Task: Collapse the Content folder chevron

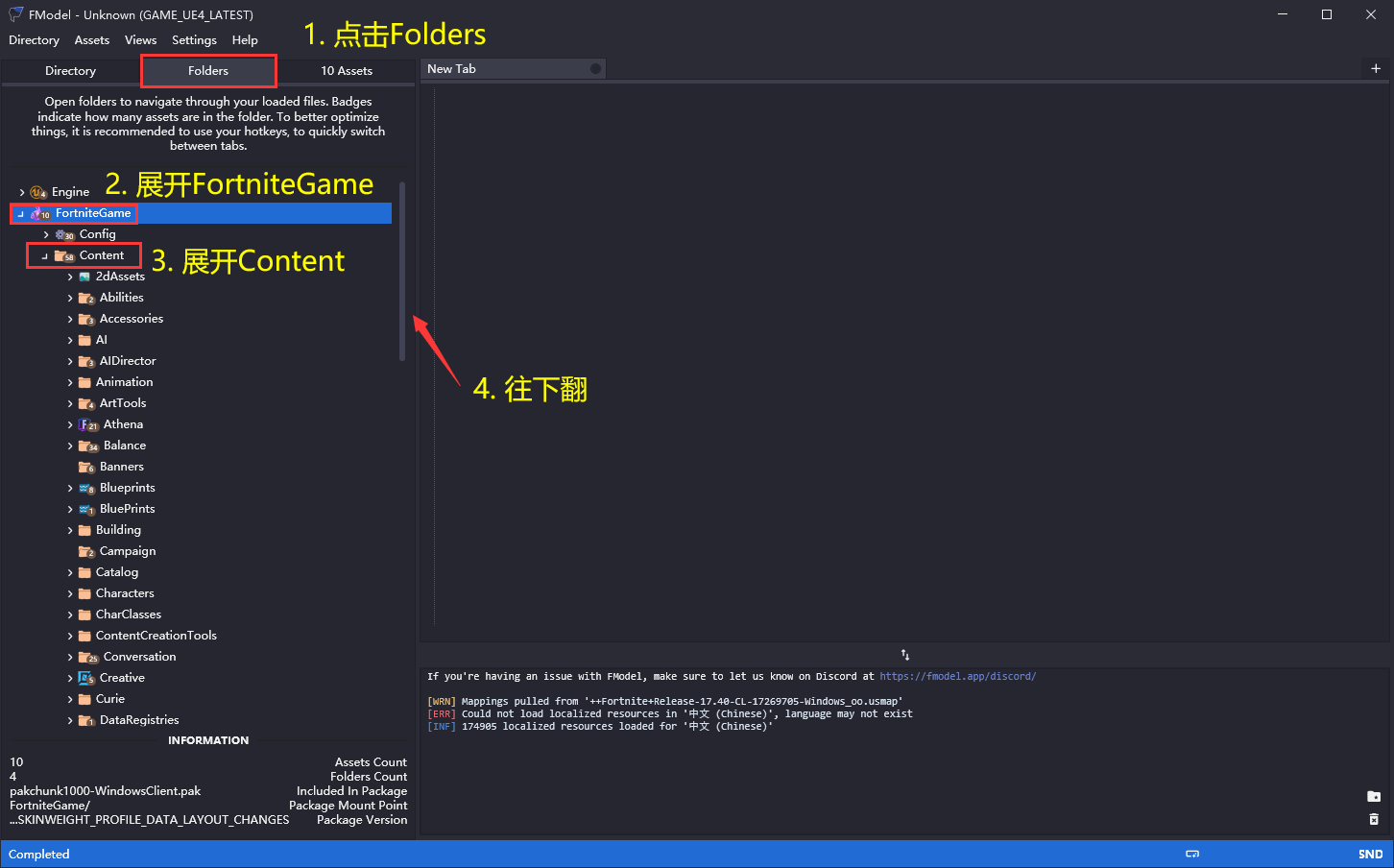Action: [45, 255]
